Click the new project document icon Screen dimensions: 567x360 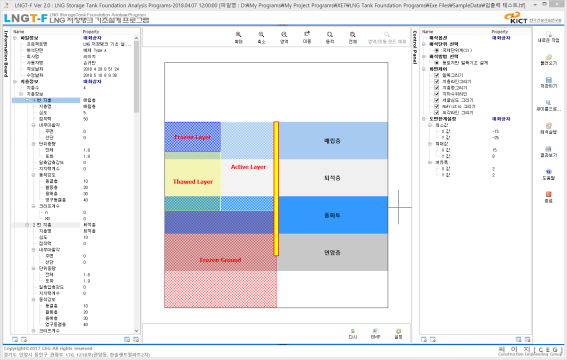click(549, 34)
